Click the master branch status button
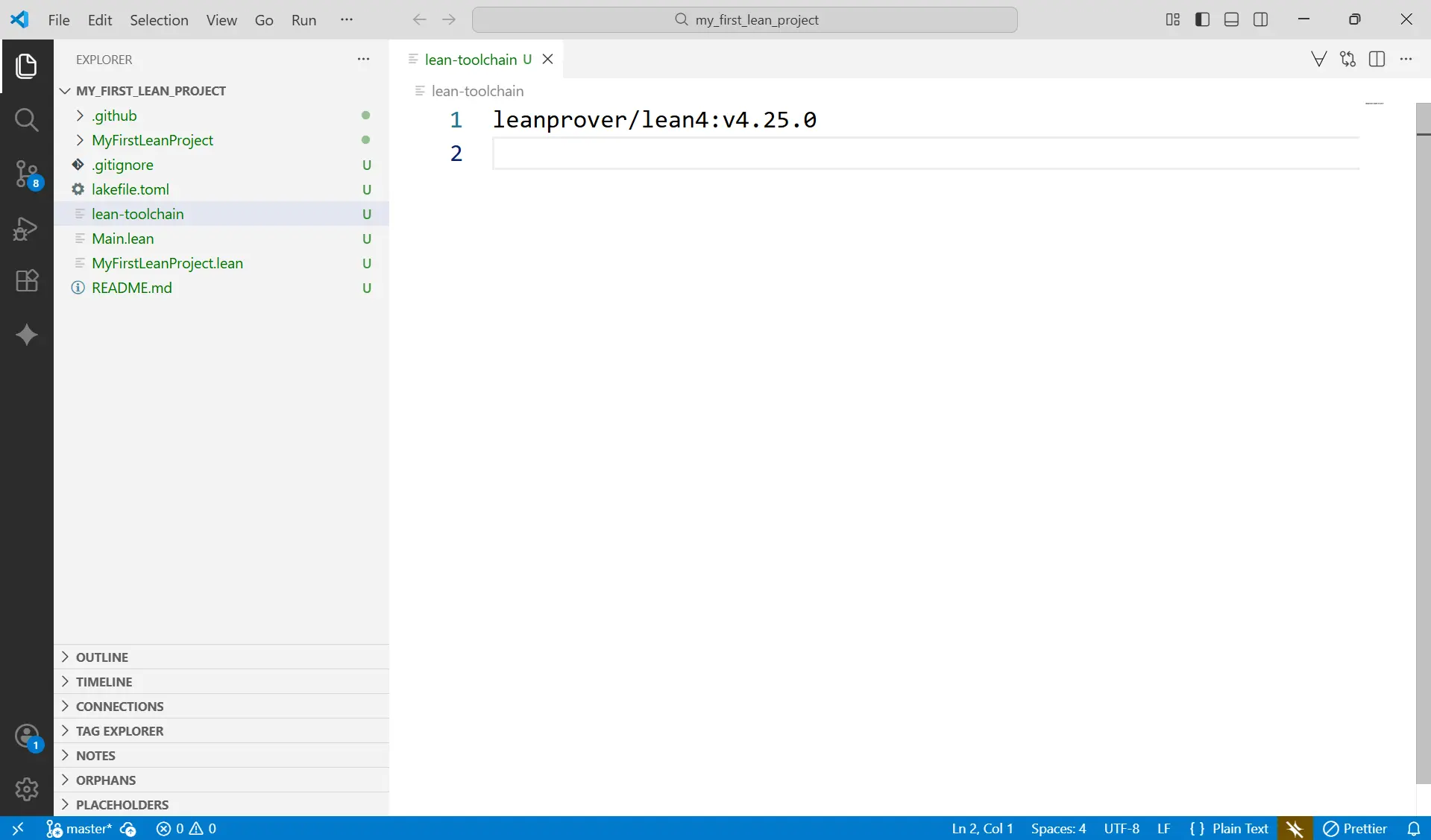 point(81,829)
